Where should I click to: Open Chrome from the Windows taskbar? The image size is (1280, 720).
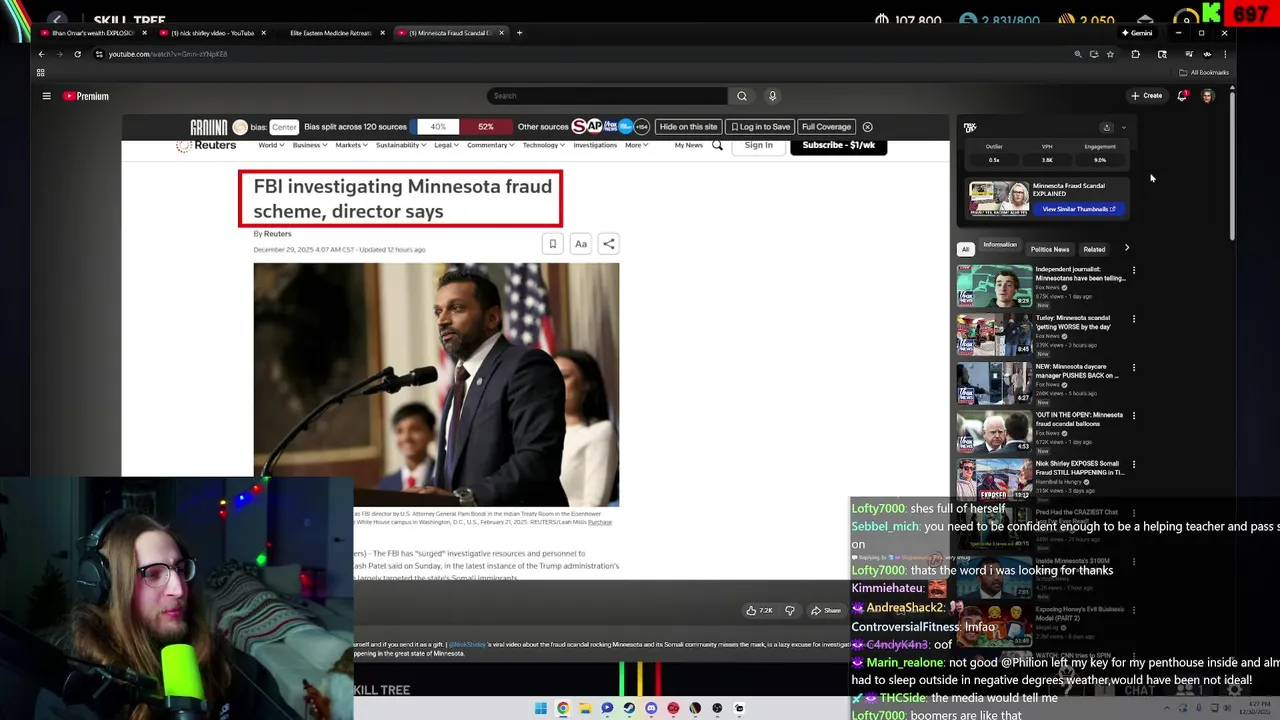(x=563, y=709)
